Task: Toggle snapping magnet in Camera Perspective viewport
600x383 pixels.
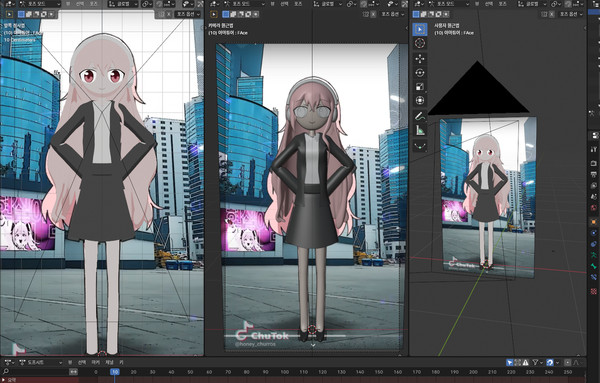Action: coord(365,4)
